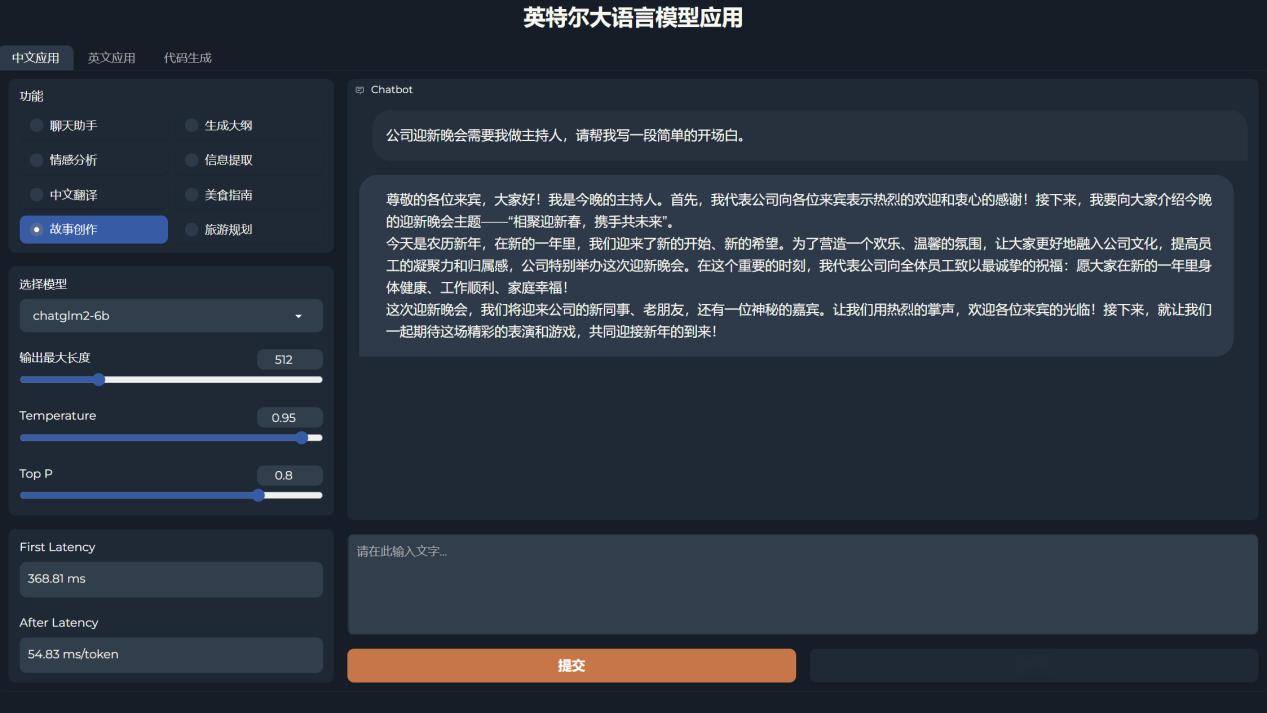Click the After Latency label
Screen dimensions: 1267x713
(x=59, y=623)
